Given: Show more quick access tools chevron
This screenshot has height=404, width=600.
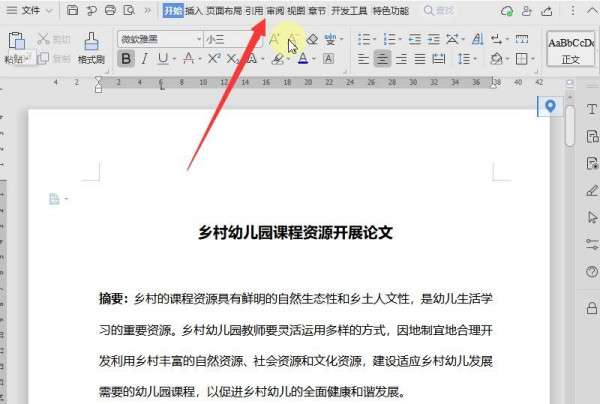Looking at the screenshot, I should click(x=147, y=10).
